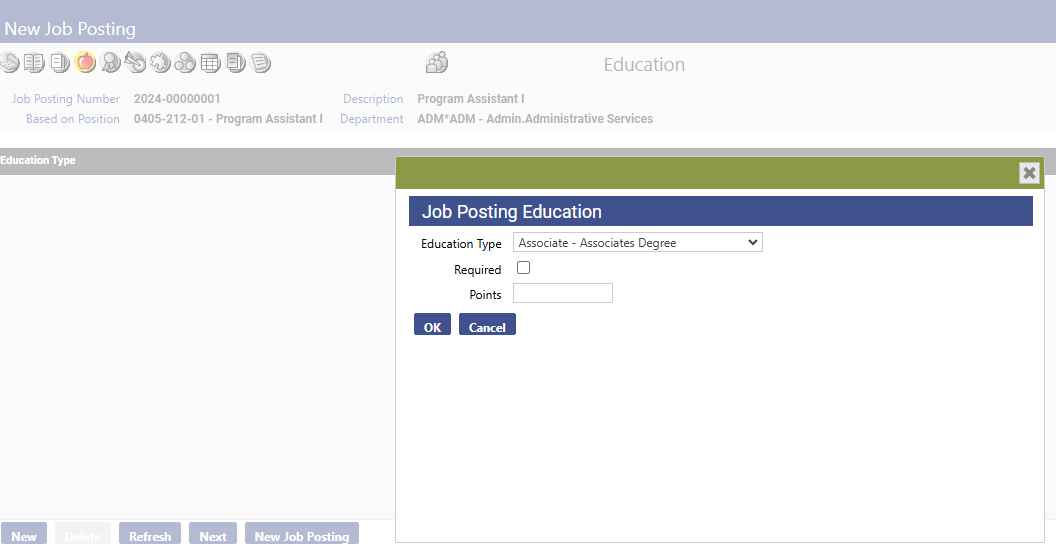Viewport: 1056px width, 556px height.
Task: Go to Next step button
Action: click(213, 534)
